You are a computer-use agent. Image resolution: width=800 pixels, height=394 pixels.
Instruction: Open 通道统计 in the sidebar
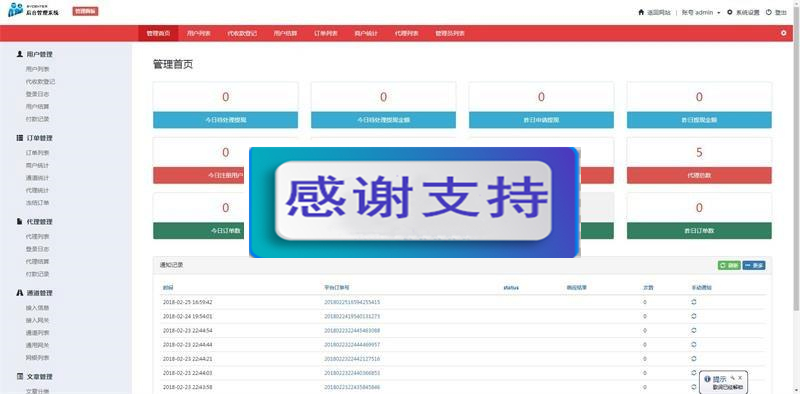point(37,178)
